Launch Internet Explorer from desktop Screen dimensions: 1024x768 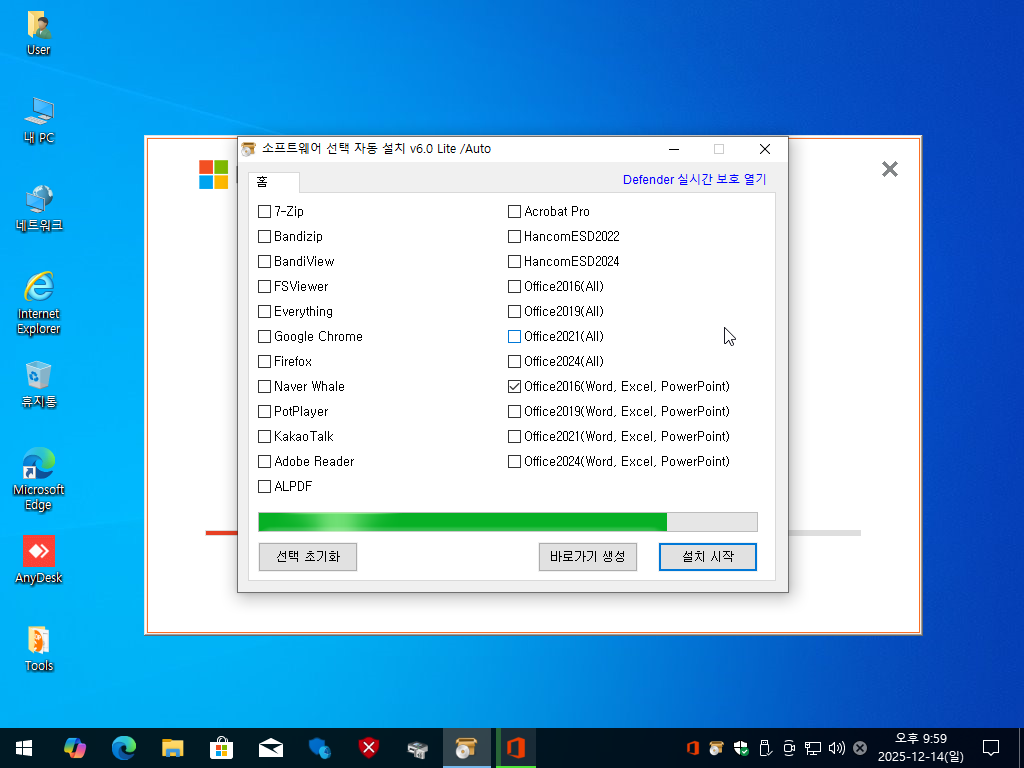point(39,302)
